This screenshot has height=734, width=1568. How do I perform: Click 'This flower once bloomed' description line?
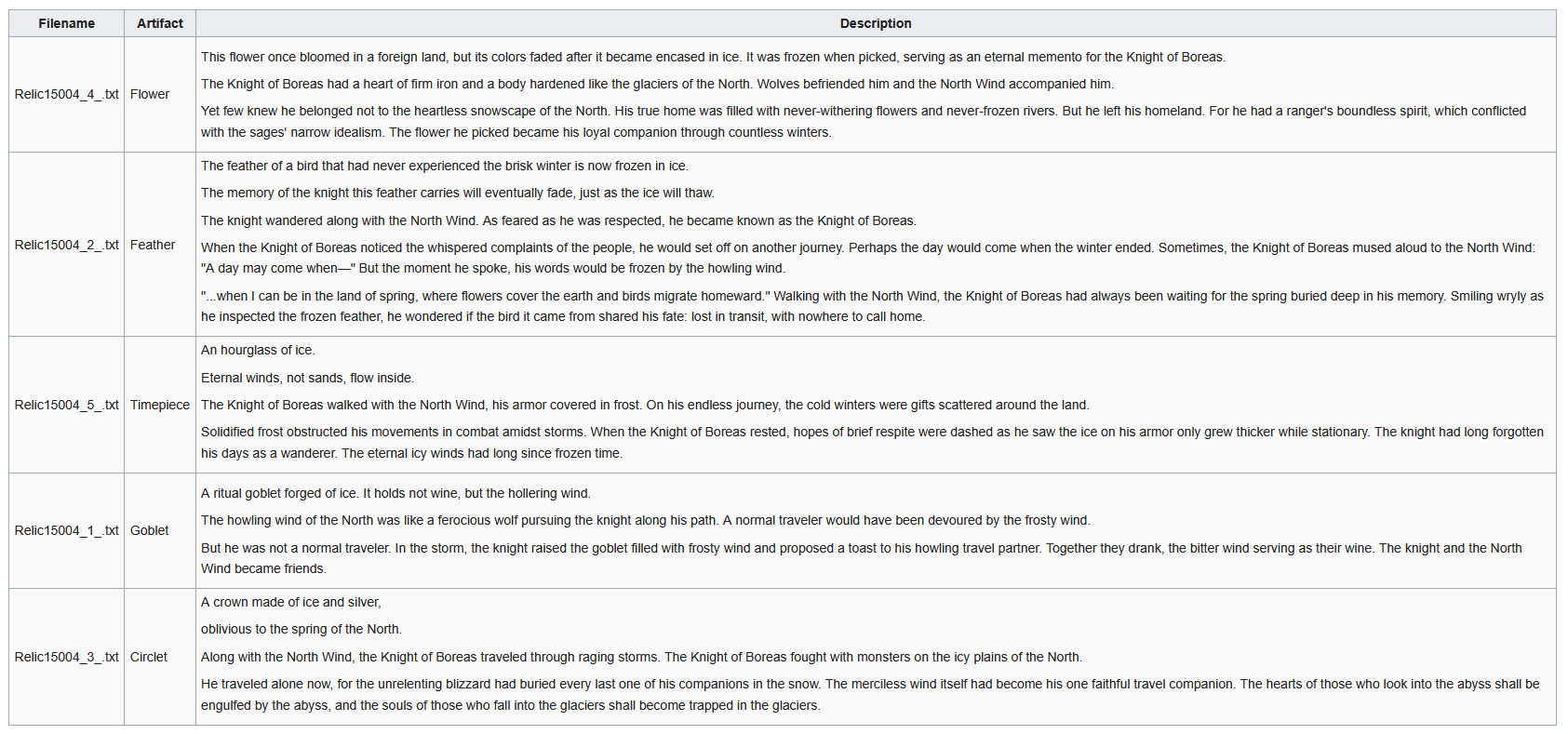[x=713, y=57]
